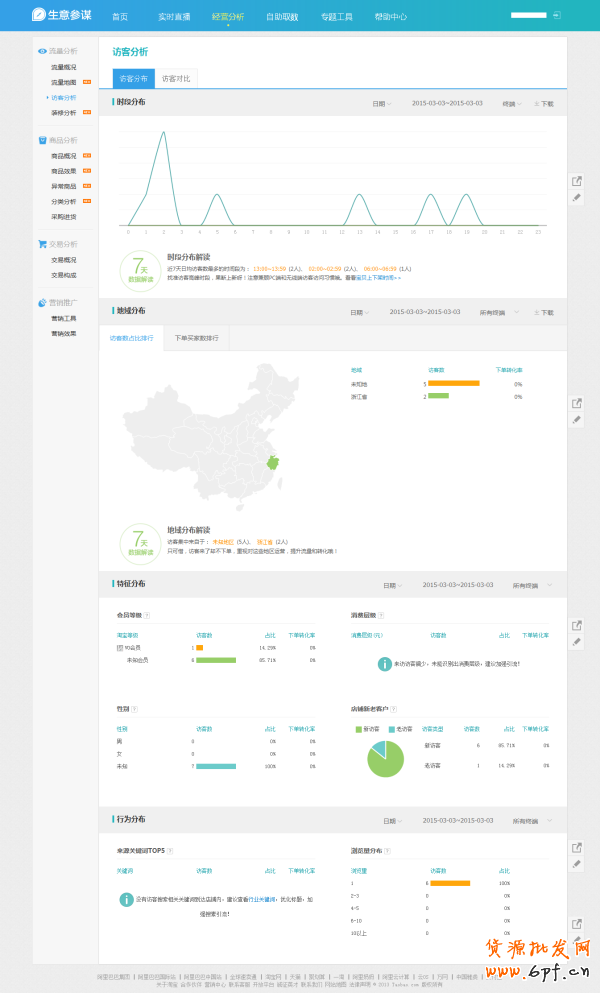Click help icon next to 来源关键词TOP5
The image size is (600, 993).
coord(170,851)
